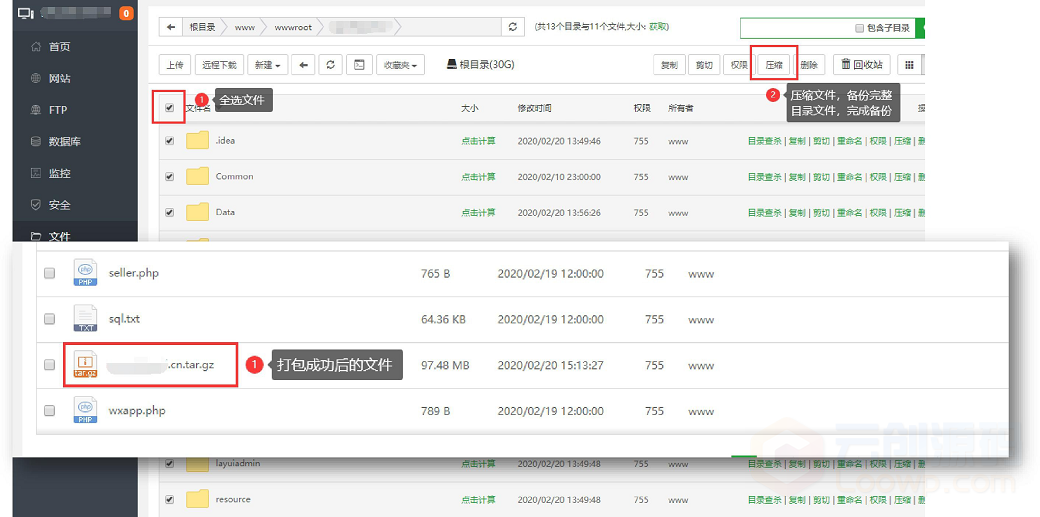Refresh the path with the path-bar reload icon
Viewport: 1040px width, 517px height.
click(512, 27)
